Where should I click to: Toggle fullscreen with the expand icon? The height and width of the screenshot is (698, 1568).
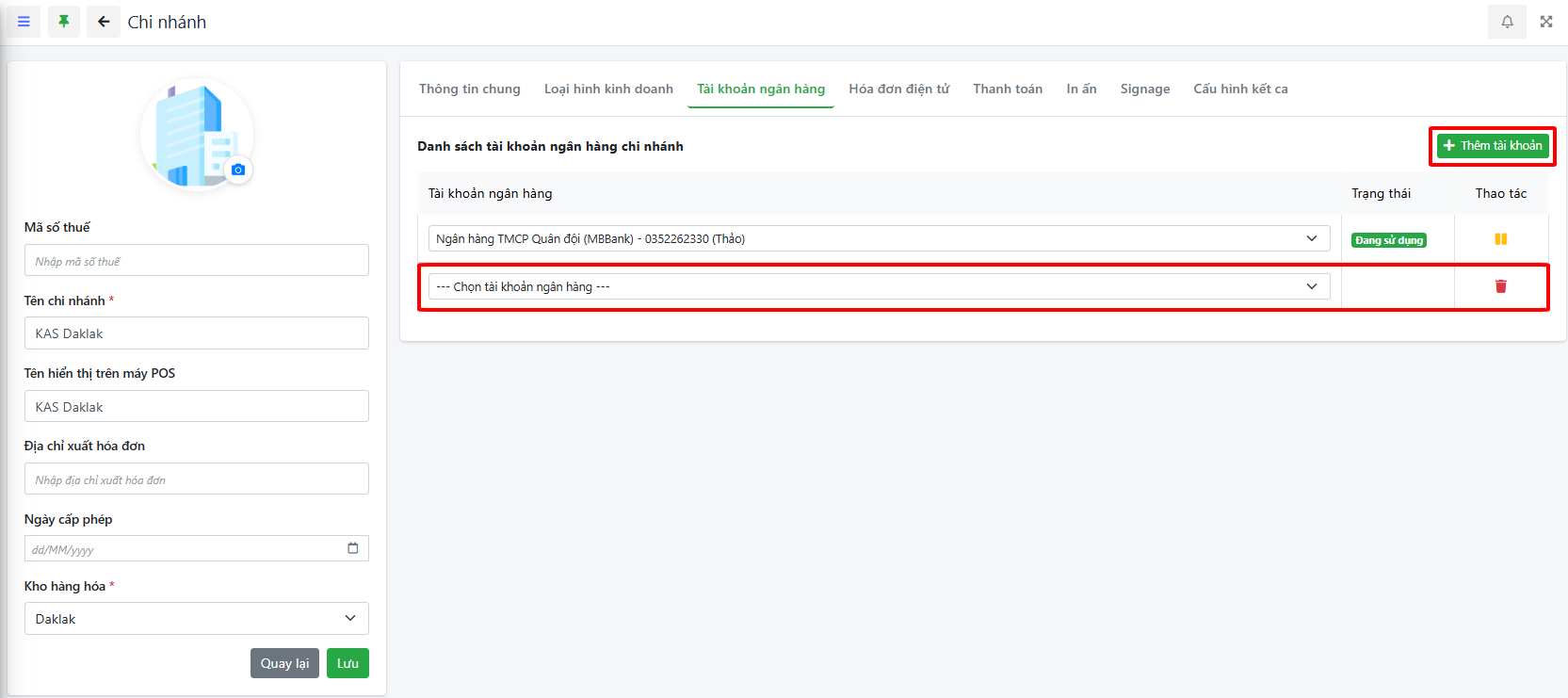[1546, 22]
